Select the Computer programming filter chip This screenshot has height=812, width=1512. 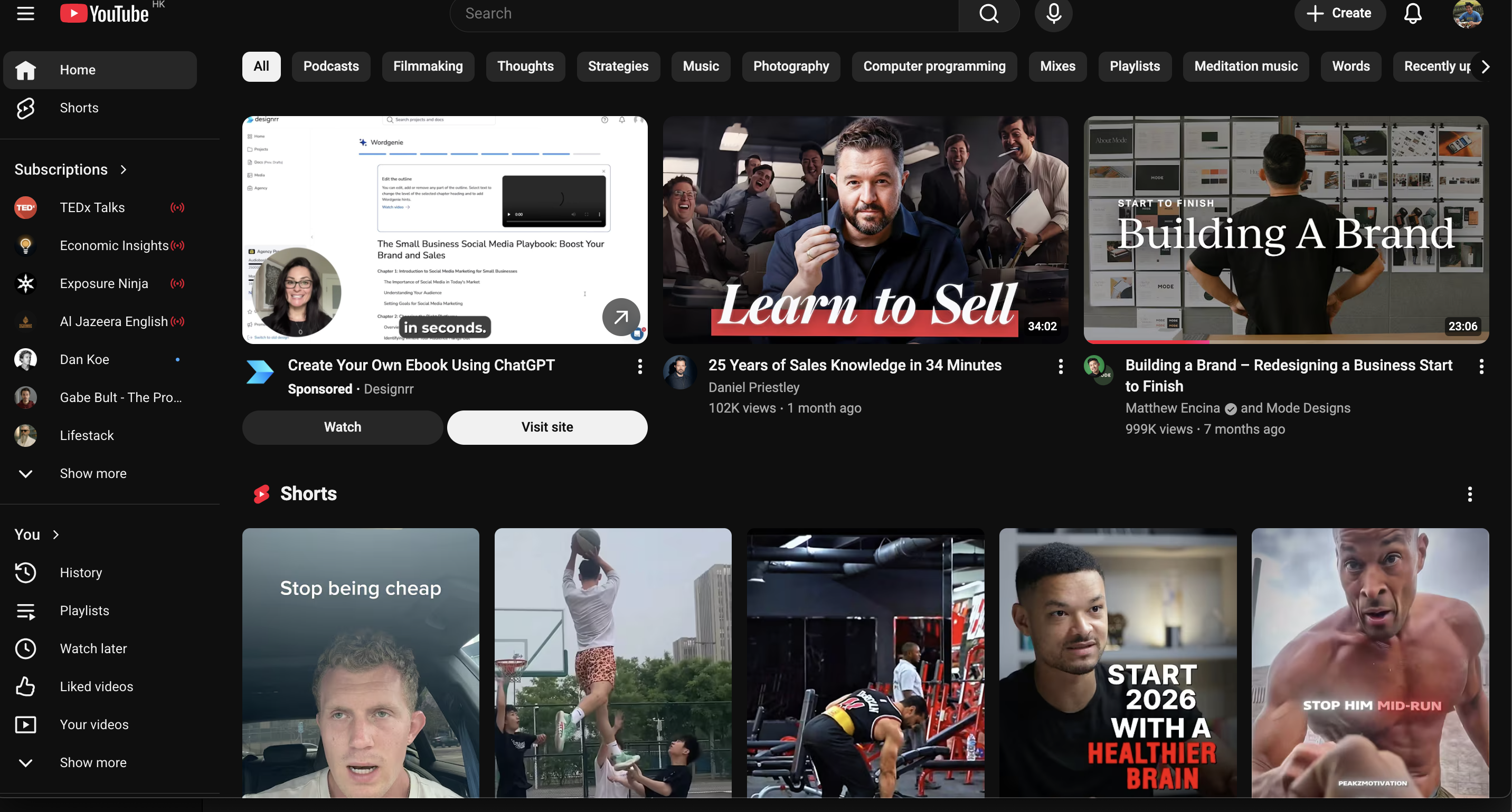[934, 66]
